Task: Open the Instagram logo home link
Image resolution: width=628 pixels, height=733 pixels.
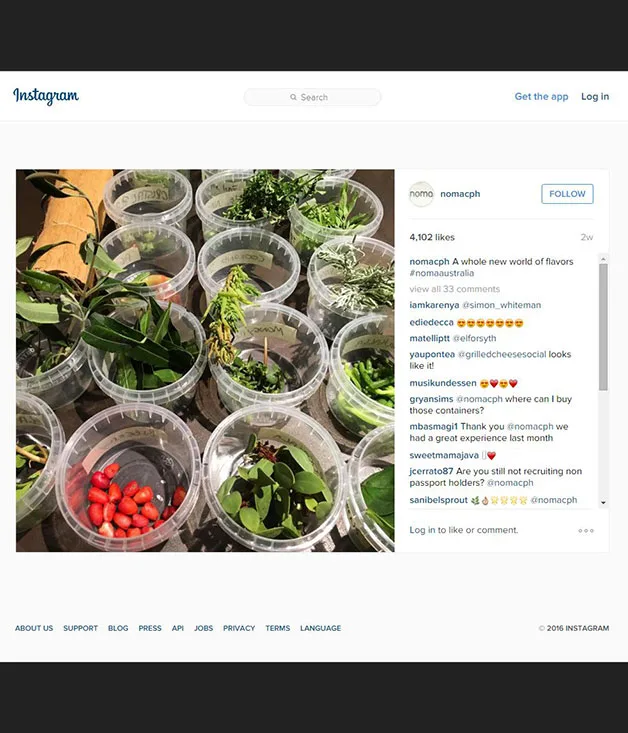Action: (46, 96)
